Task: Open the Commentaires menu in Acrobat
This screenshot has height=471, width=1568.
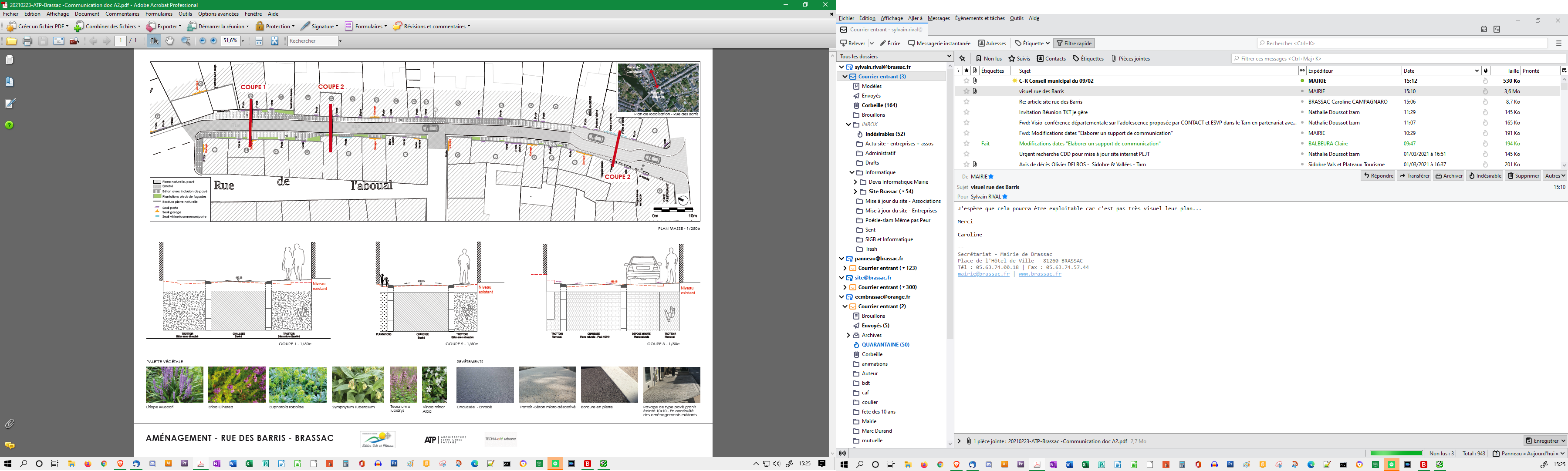Action: [x=122, y=14]
